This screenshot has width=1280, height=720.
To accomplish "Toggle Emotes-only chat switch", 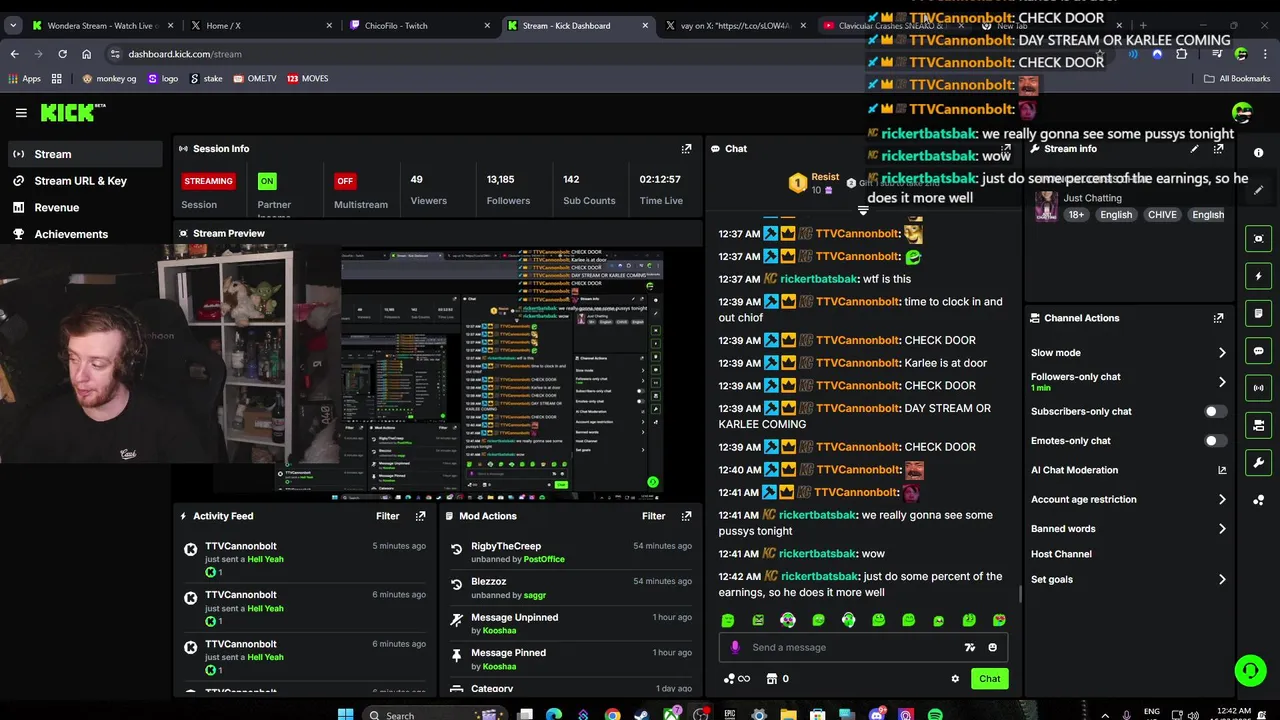I will (1215, 441).
